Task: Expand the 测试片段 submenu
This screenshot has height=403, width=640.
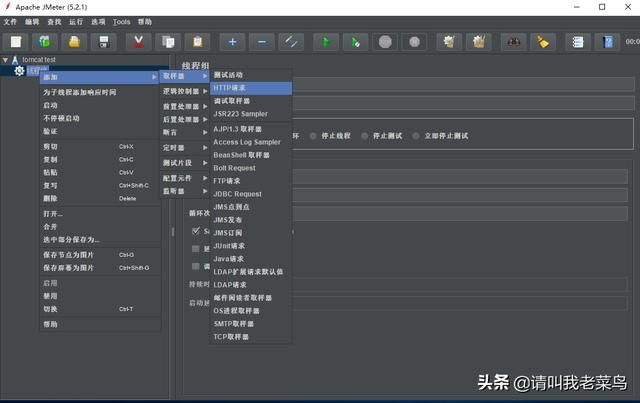Action: (x=185, y=163)
